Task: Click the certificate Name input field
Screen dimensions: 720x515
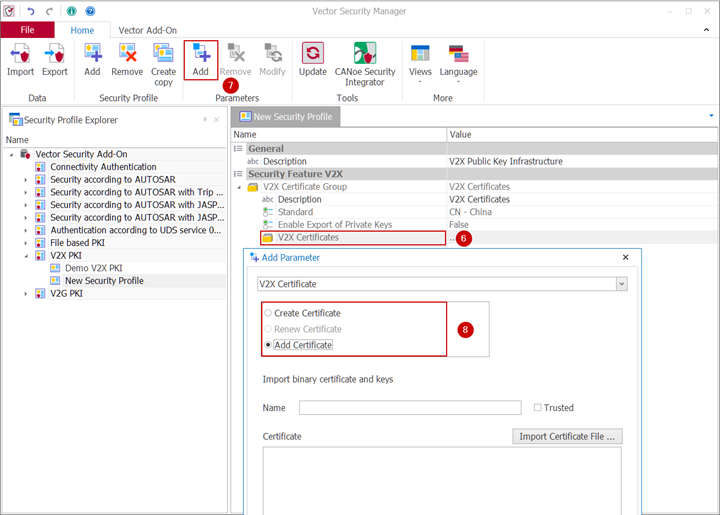Action: pos(410,408)
